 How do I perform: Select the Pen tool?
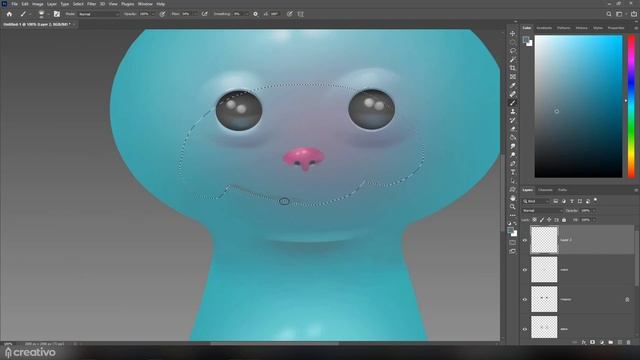coord(512,163)
